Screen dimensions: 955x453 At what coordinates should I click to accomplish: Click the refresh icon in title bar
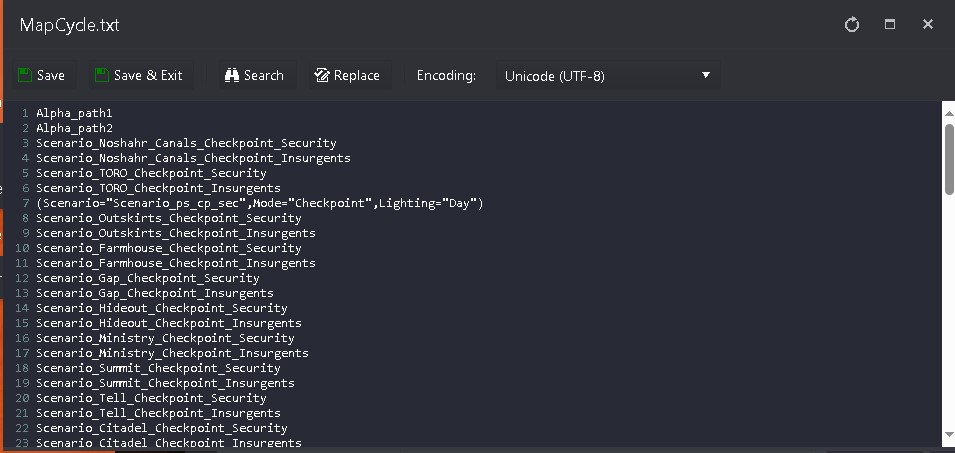coord(851,24)
